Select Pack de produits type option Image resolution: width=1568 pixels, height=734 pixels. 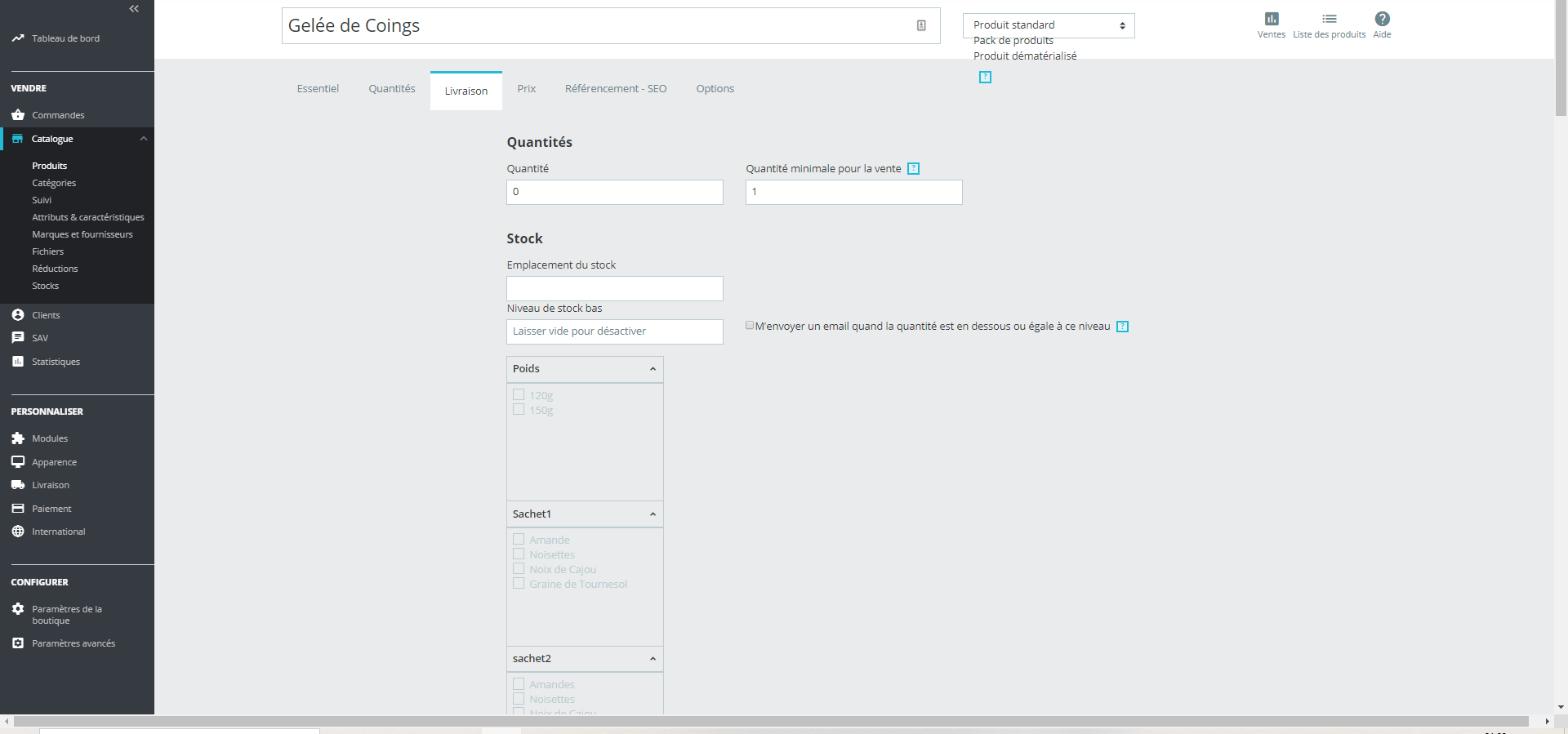click(1013, 41)
